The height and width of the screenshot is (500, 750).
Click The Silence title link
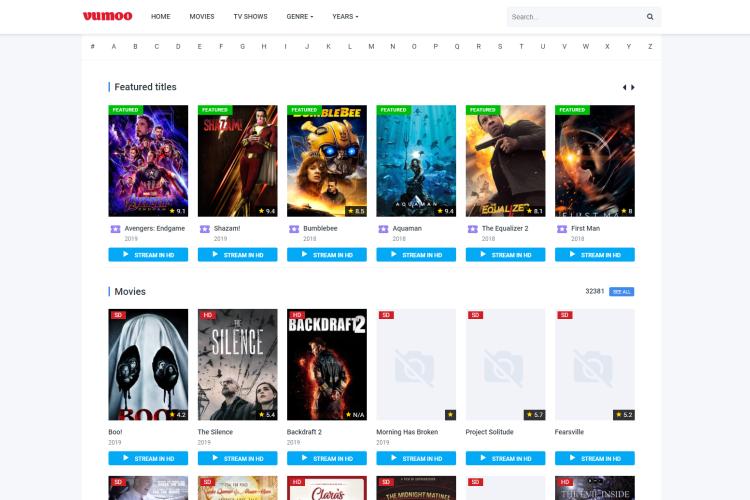click(x=215, y=432)
